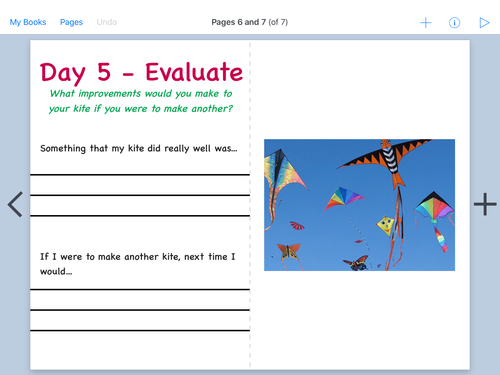Click the last writing line on the left page
The image size is (500, 375).
(140, 330)
